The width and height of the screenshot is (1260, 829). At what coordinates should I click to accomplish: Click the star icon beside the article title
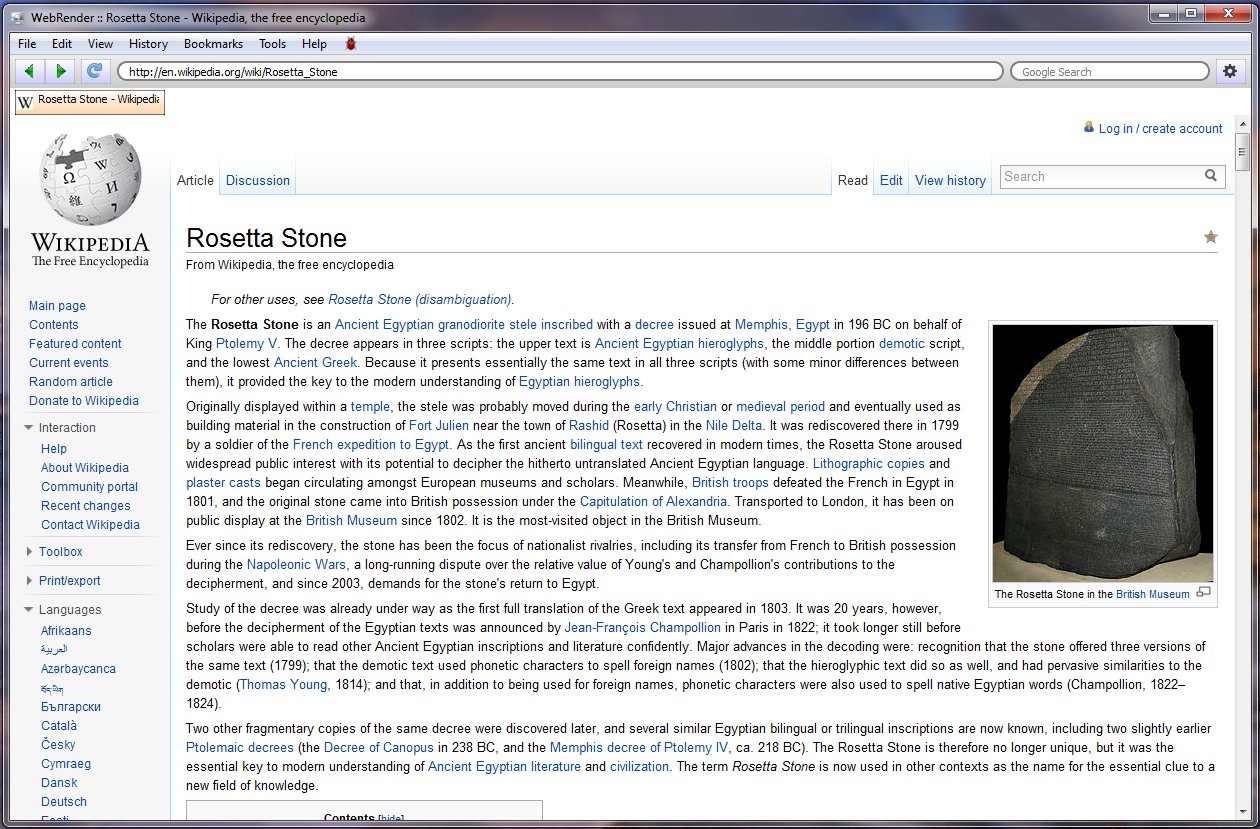[1210, 237]
